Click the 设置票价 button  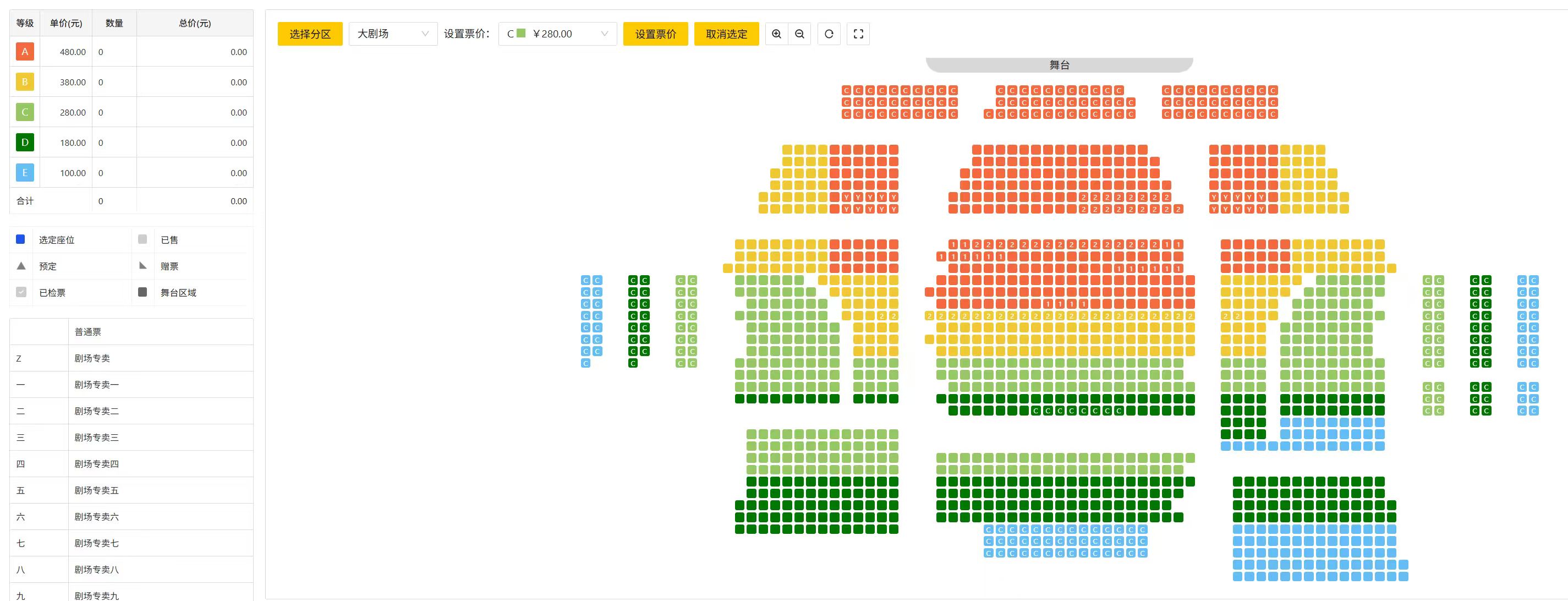coord(655,34)
